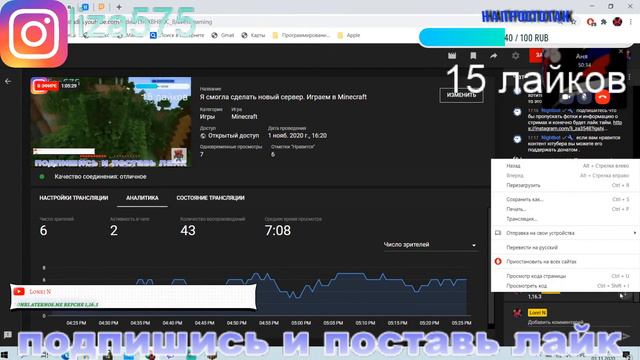Click the back arrow in left sidebar
Viewport: 640px width, 360px height.
(8, 82)
